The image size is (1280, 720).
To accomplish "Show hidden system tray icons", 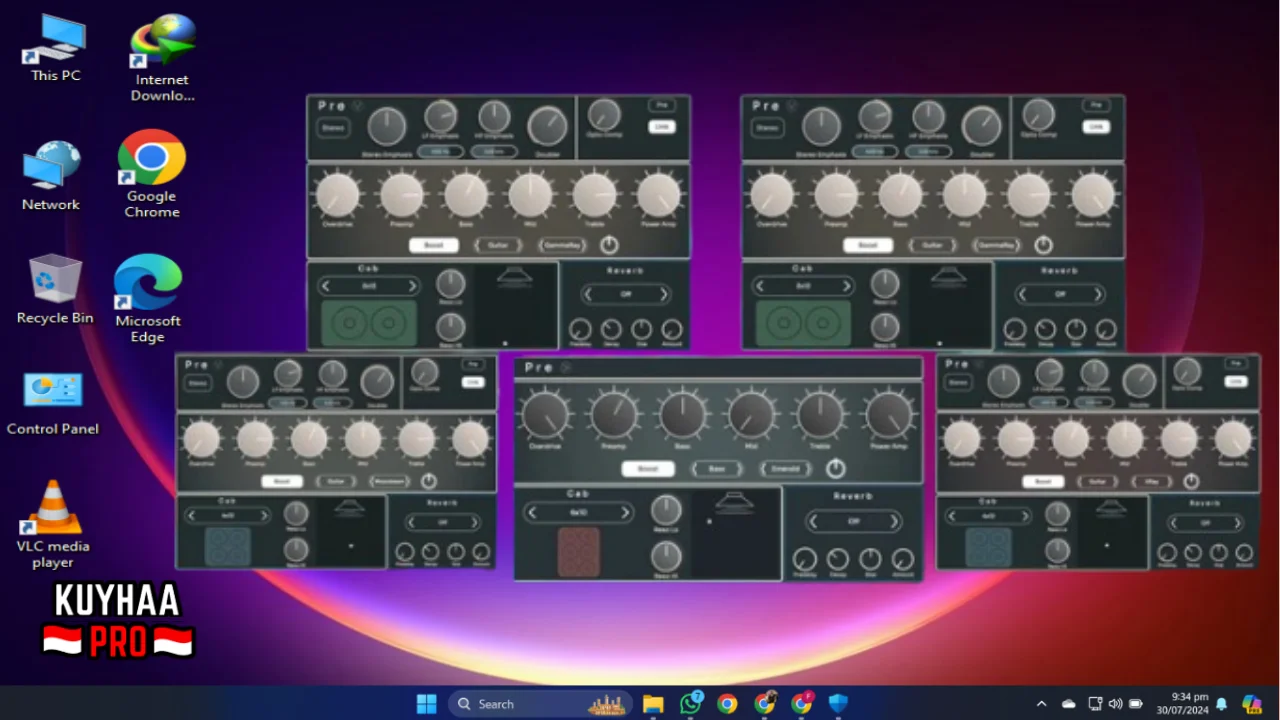I will 1041,704.
